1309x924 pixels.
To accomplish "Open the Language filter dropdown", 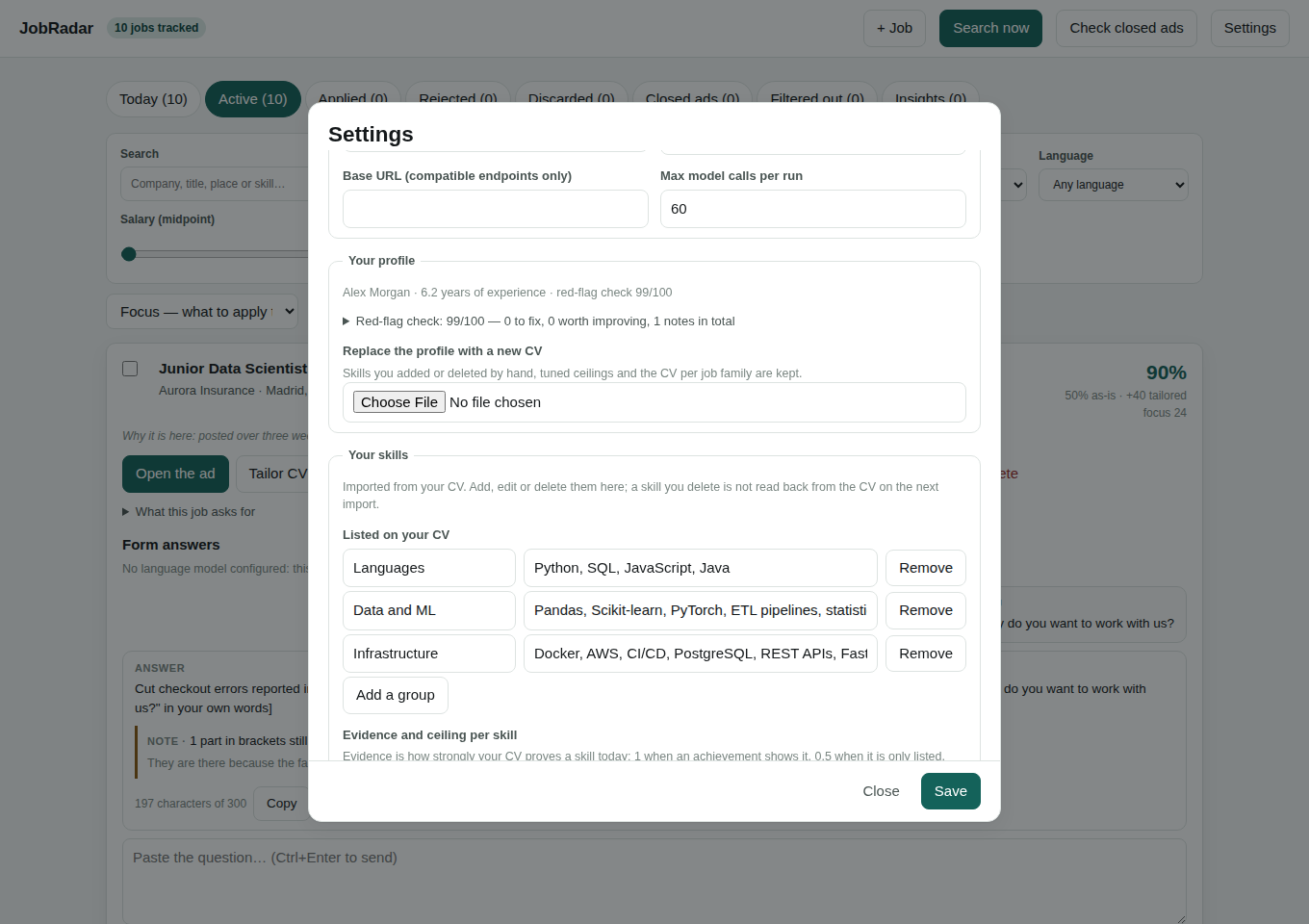I will (x=1113, y=185).
